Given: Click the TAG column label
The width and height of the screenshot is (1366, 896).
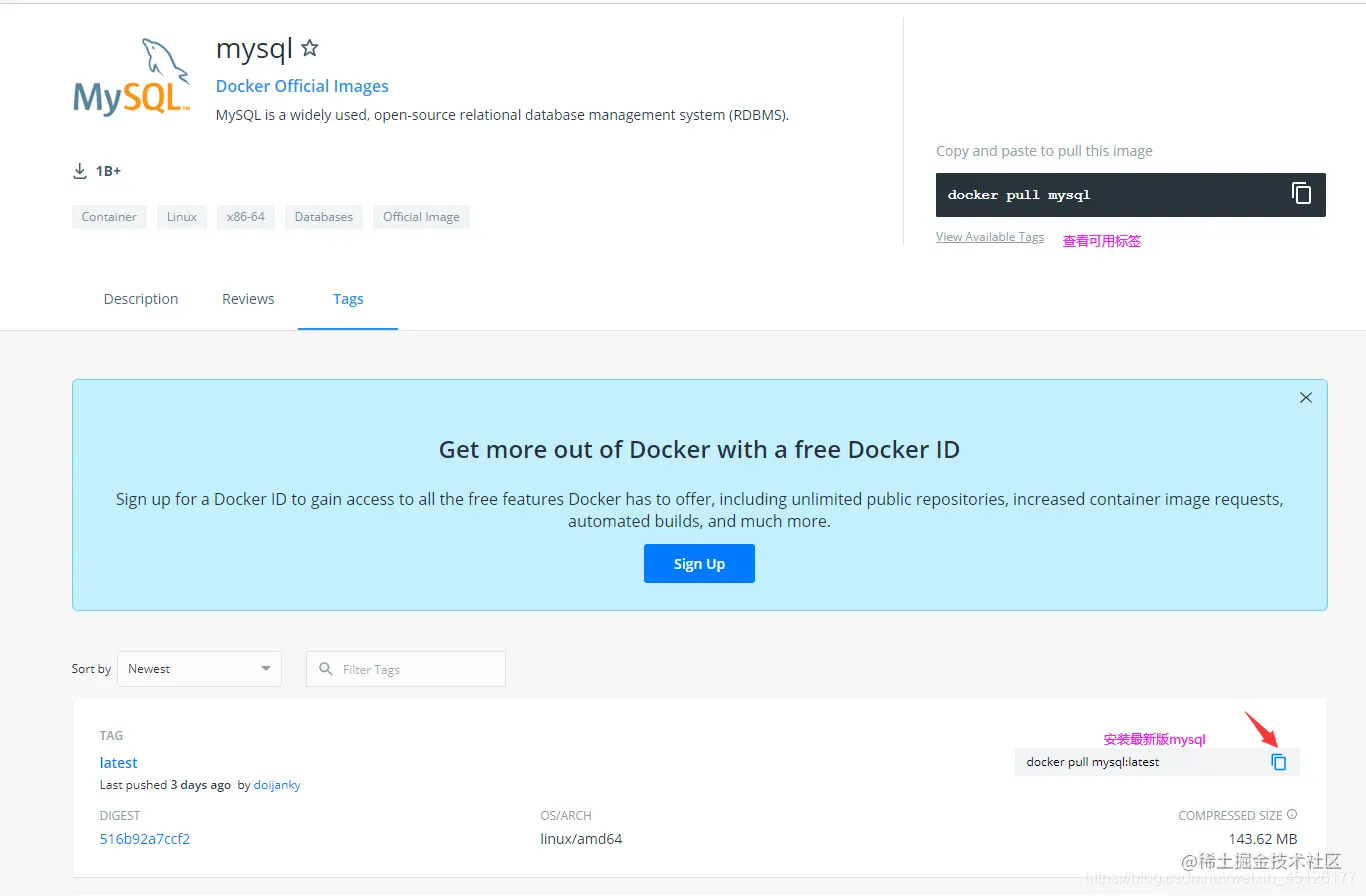Looking at the screenshot, I should pyautogui.click(x=111, y=736).
